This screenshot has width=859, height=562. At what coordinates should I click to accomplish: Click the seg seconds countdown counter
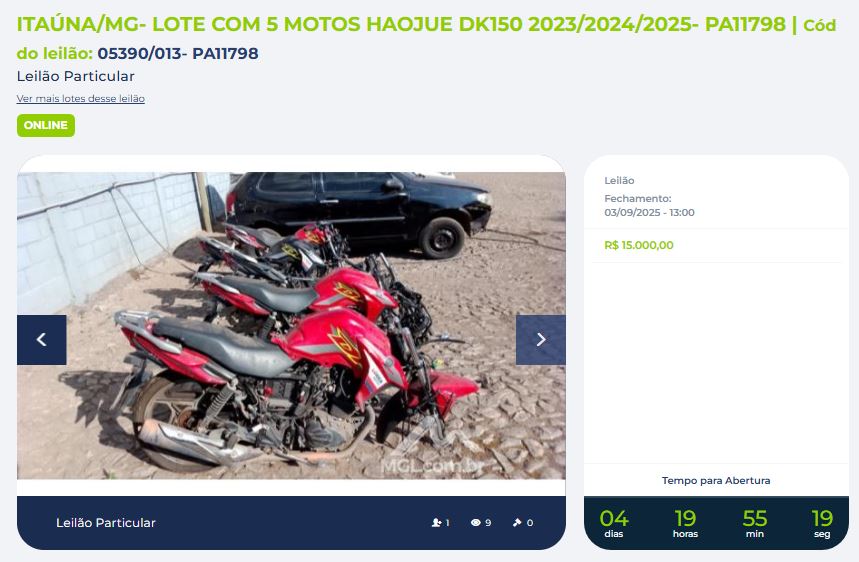tap(822, 523)
